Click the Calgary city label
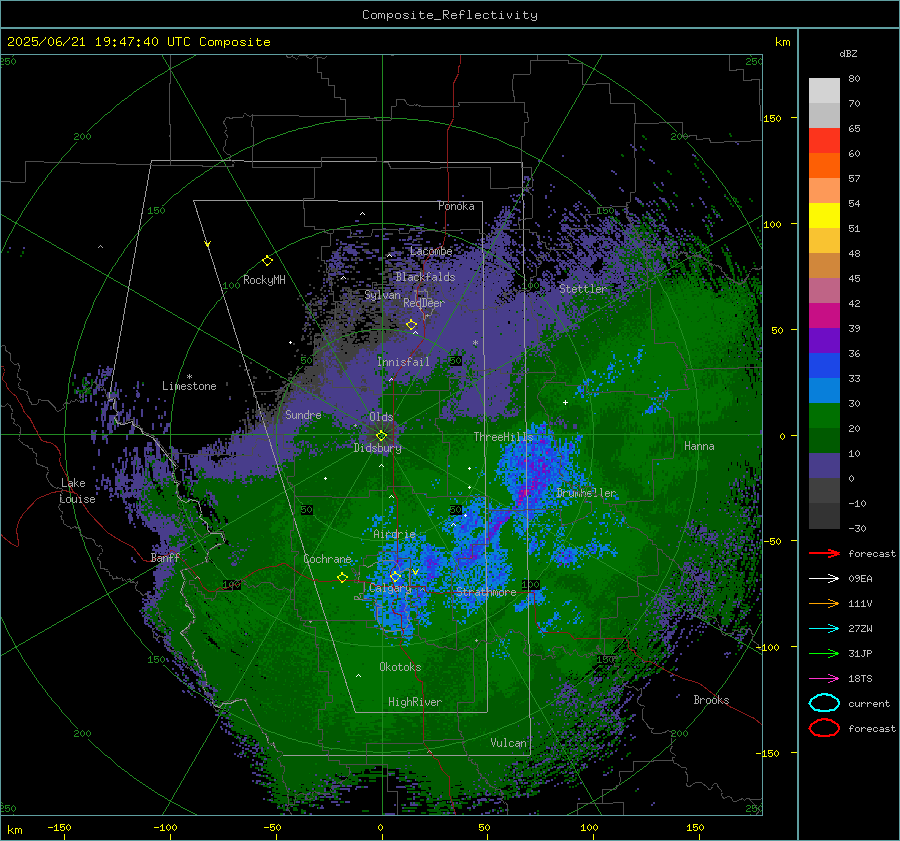The image size is (900, 841). 390,588
